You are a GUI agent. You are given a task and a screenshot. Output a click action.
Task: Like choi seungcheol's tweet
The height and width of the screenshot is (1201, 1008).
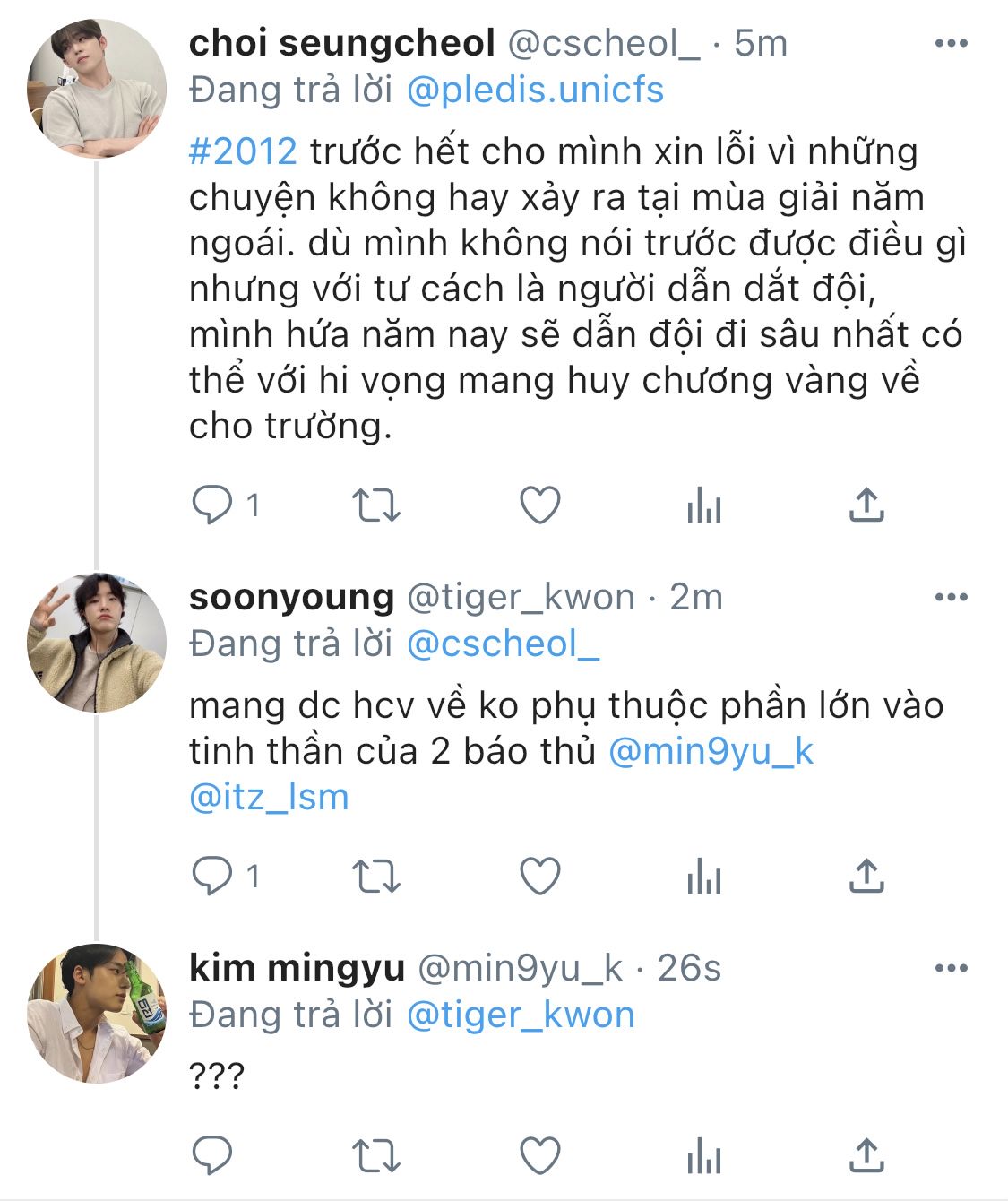coord(540,505)
